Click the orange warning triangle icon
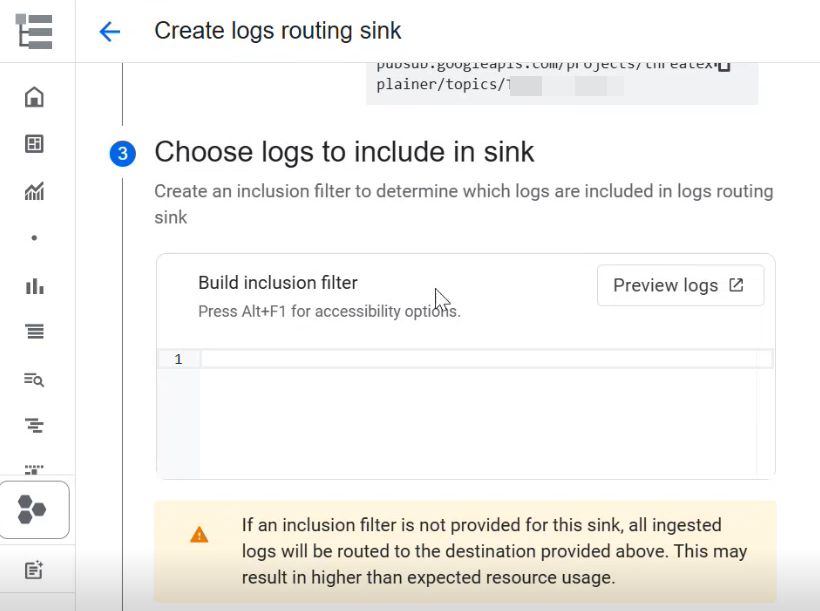The width and height of the screenshot is (820, 611). 199,535
